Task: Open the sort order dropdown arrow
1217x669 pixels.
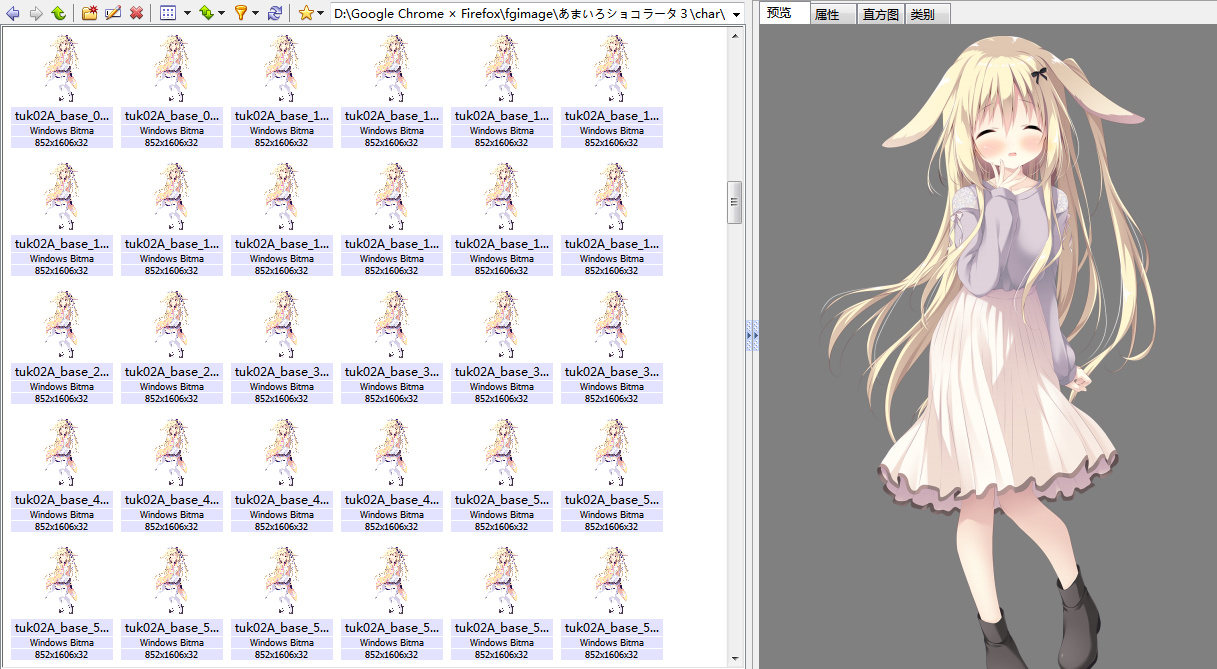Action: (221, 13)
